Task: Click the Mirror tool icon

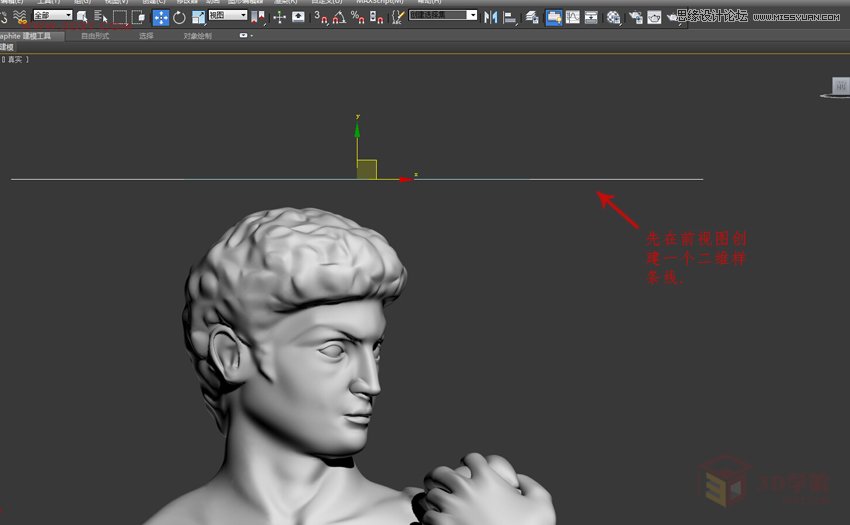Action: coord(490,17)
